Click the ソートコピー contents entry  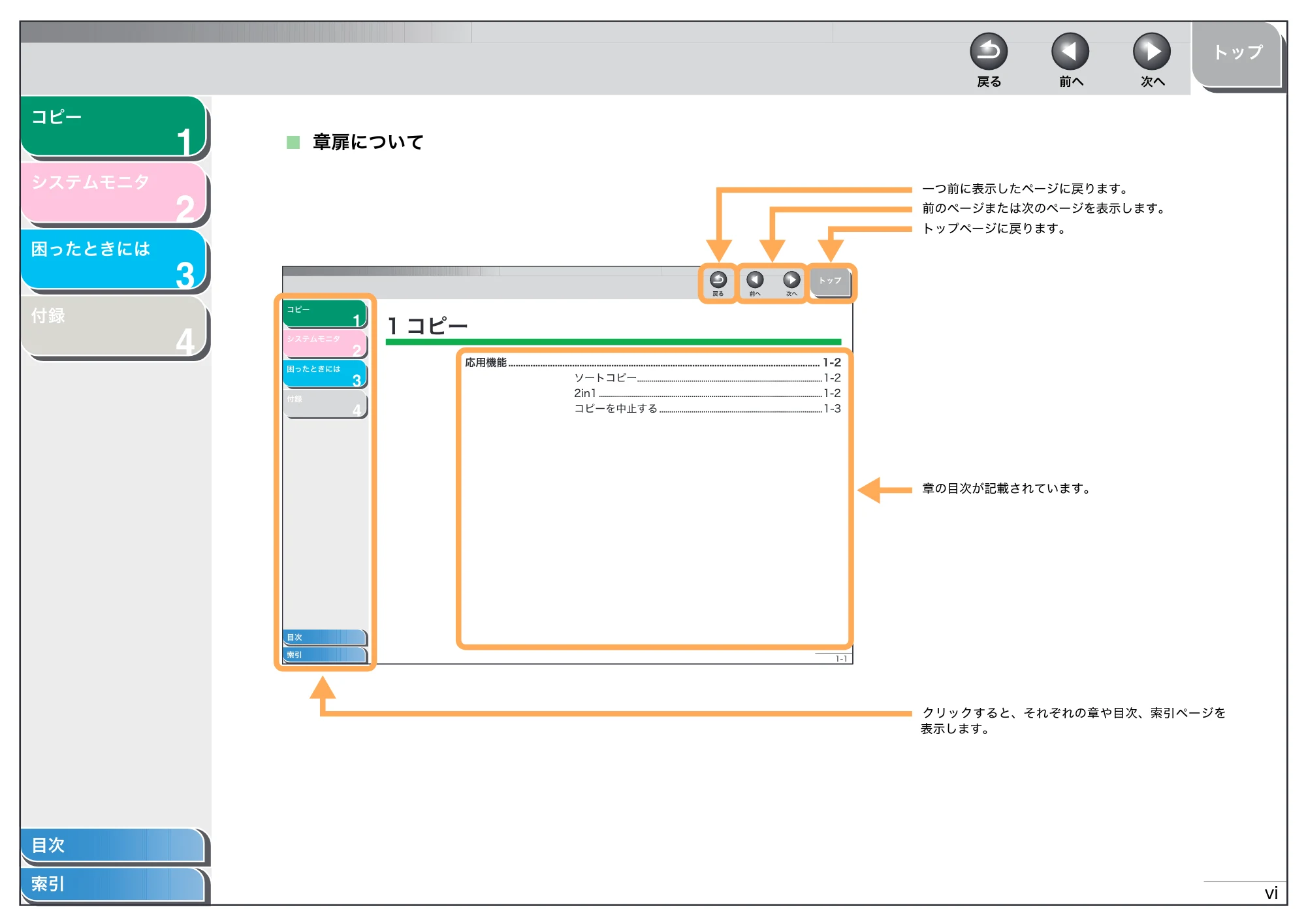(x=707, y=378)
